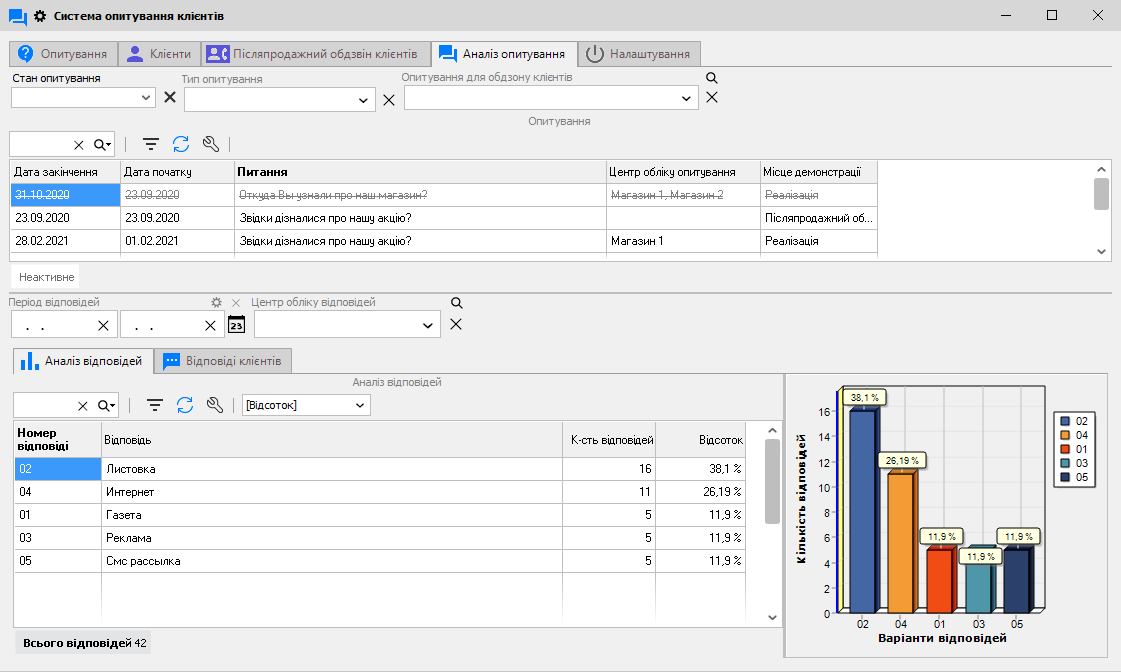Screen dimensions: 1121x672
Task: Clear the Стан опитування filter with X
Action: click(170, 97)
